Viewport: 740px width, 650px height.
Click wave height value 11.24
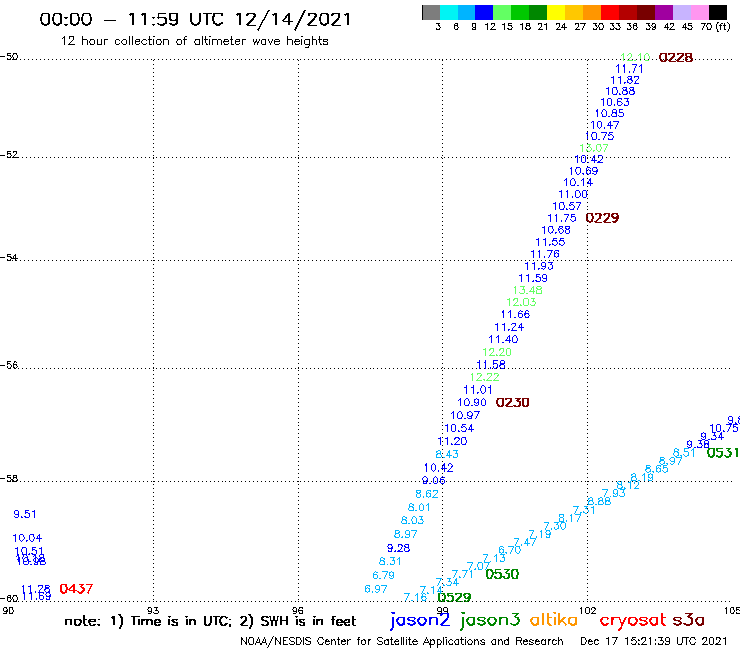pos(509,327)
